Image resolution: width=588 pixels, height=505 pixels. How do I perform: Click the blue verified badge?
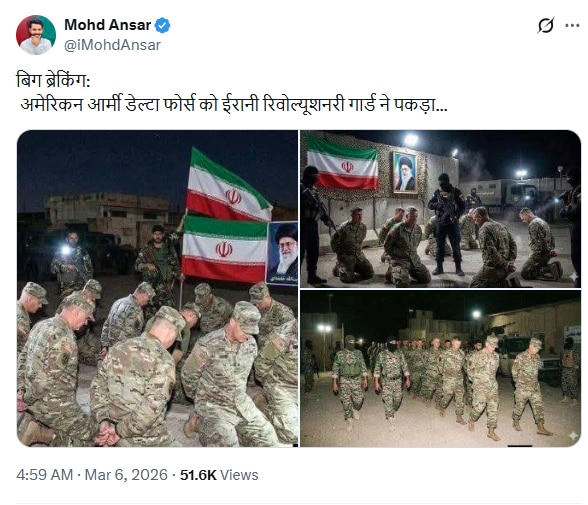pos(163,25)
